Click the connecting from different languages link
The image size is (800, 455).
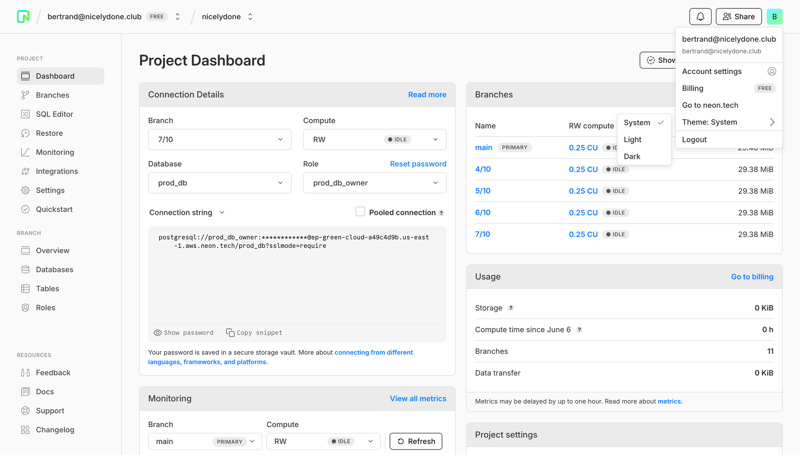click(x=280, y=357)
